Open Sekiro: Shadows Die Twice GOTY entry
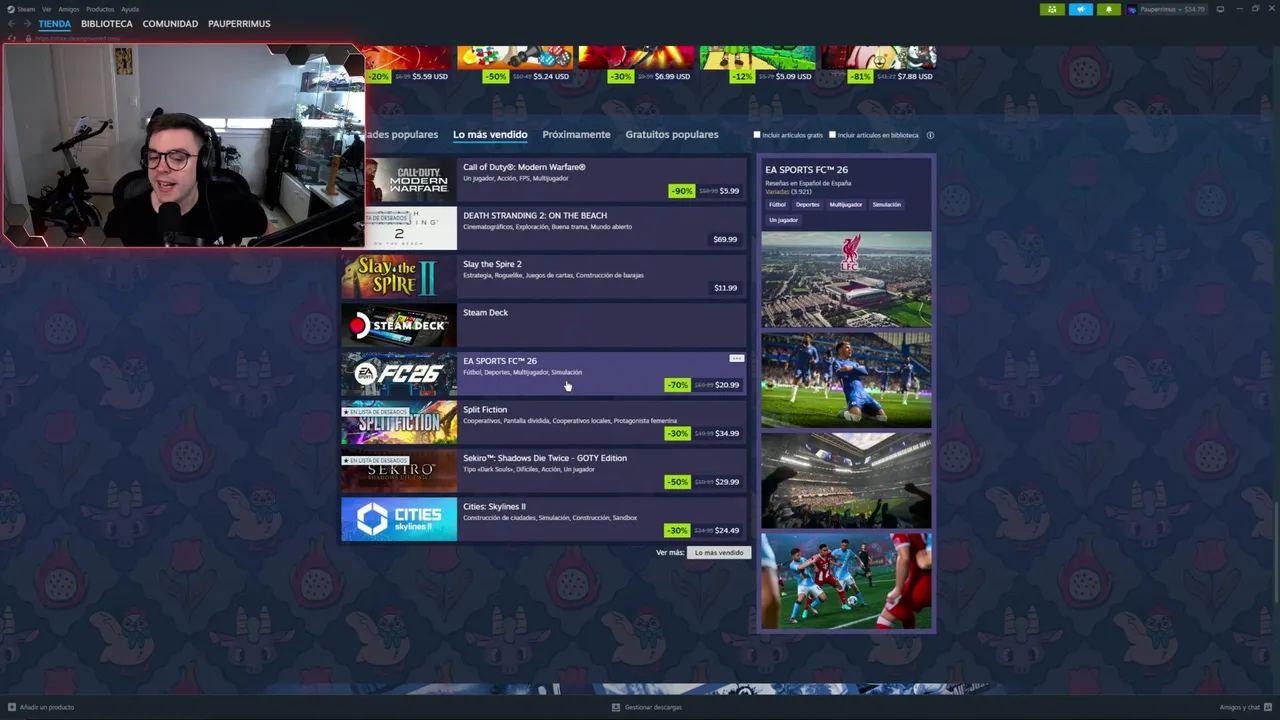Viewport: 1280px width, 720px height. click(x=544, y=471)
